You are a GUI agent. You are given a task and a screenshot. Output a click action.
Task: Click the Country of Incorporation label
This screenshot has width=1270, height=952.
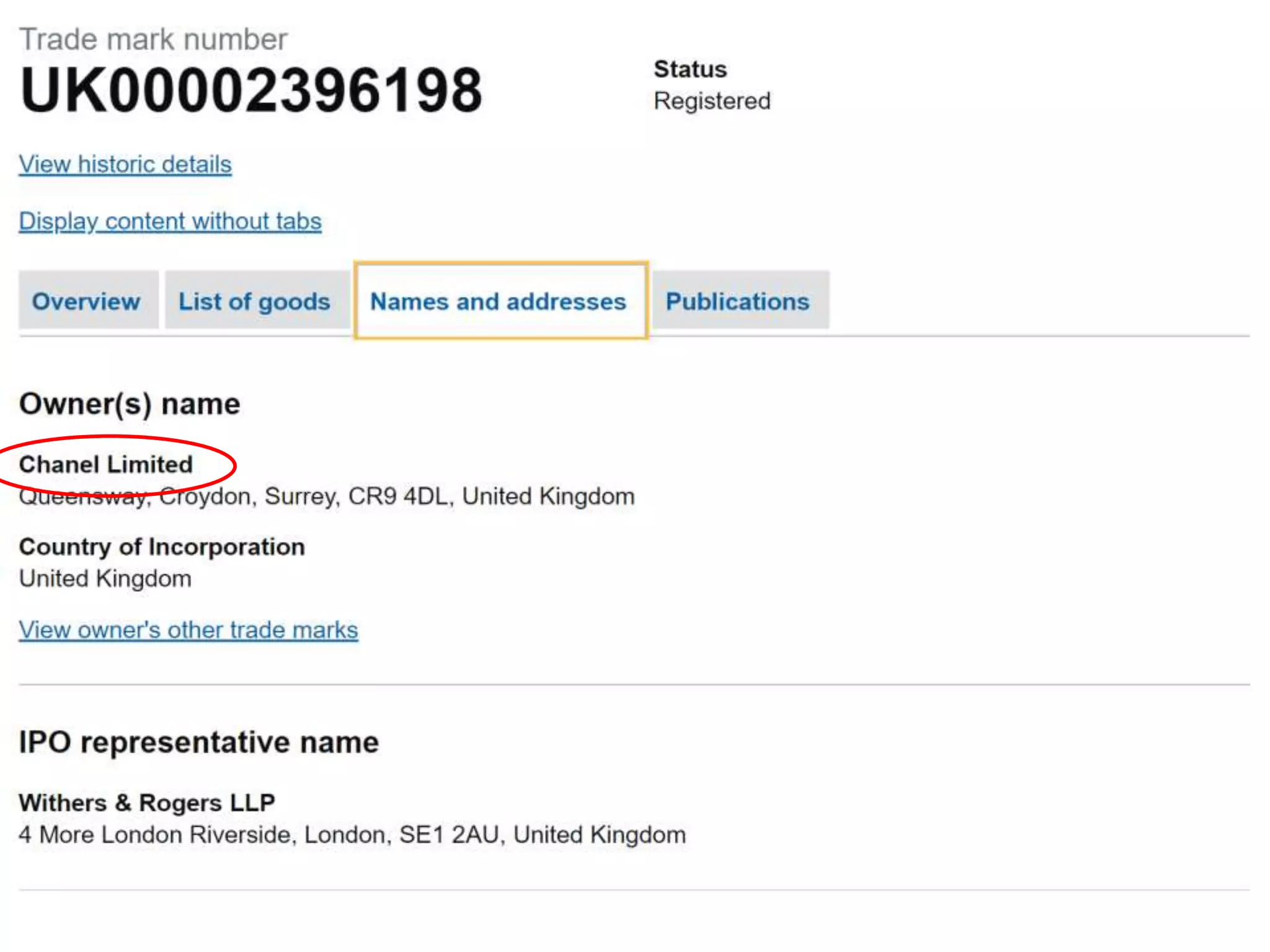click(162, 547)
